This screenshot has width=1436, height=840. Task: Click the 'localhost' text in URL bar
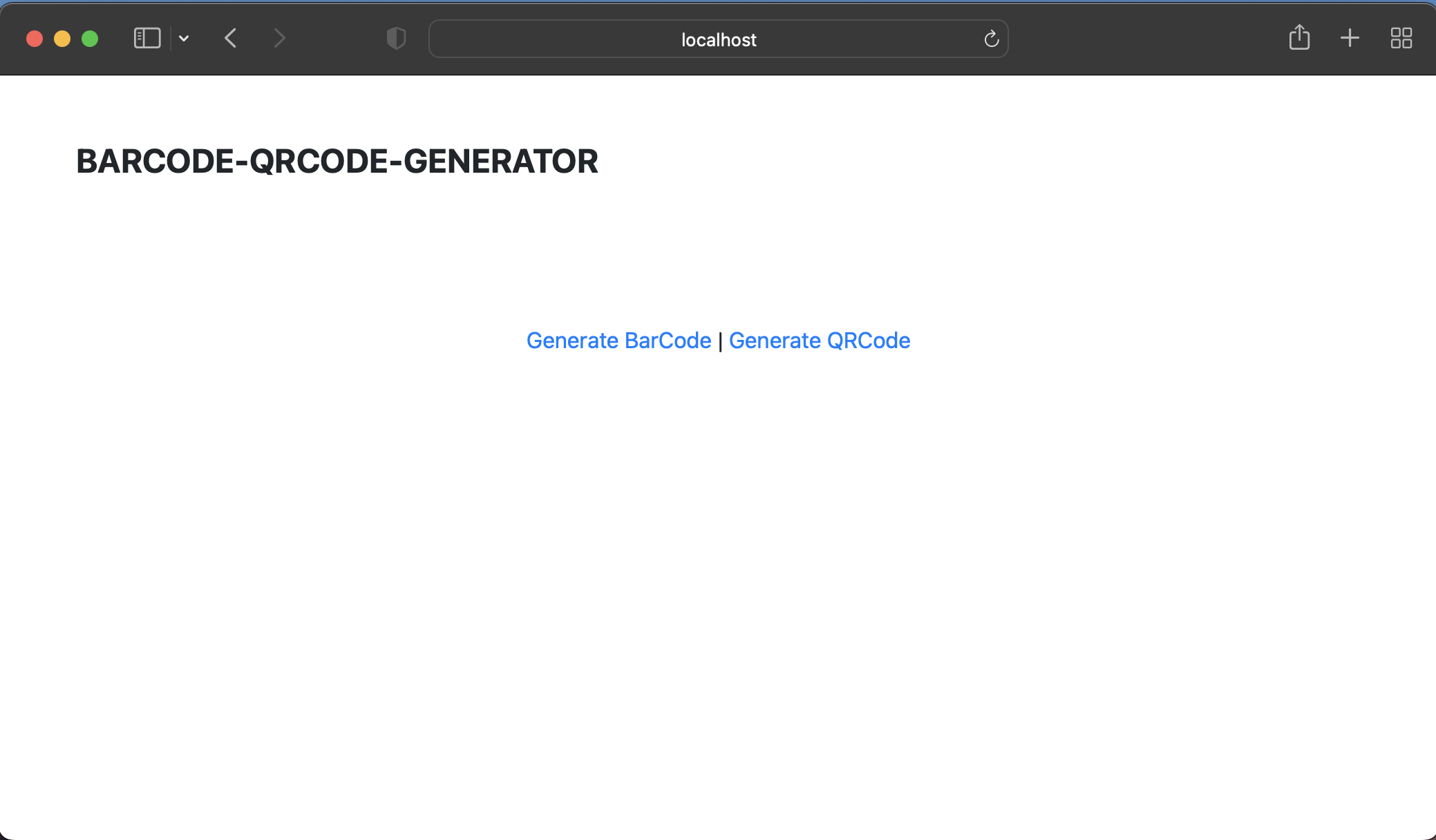(x=718, y=40)
